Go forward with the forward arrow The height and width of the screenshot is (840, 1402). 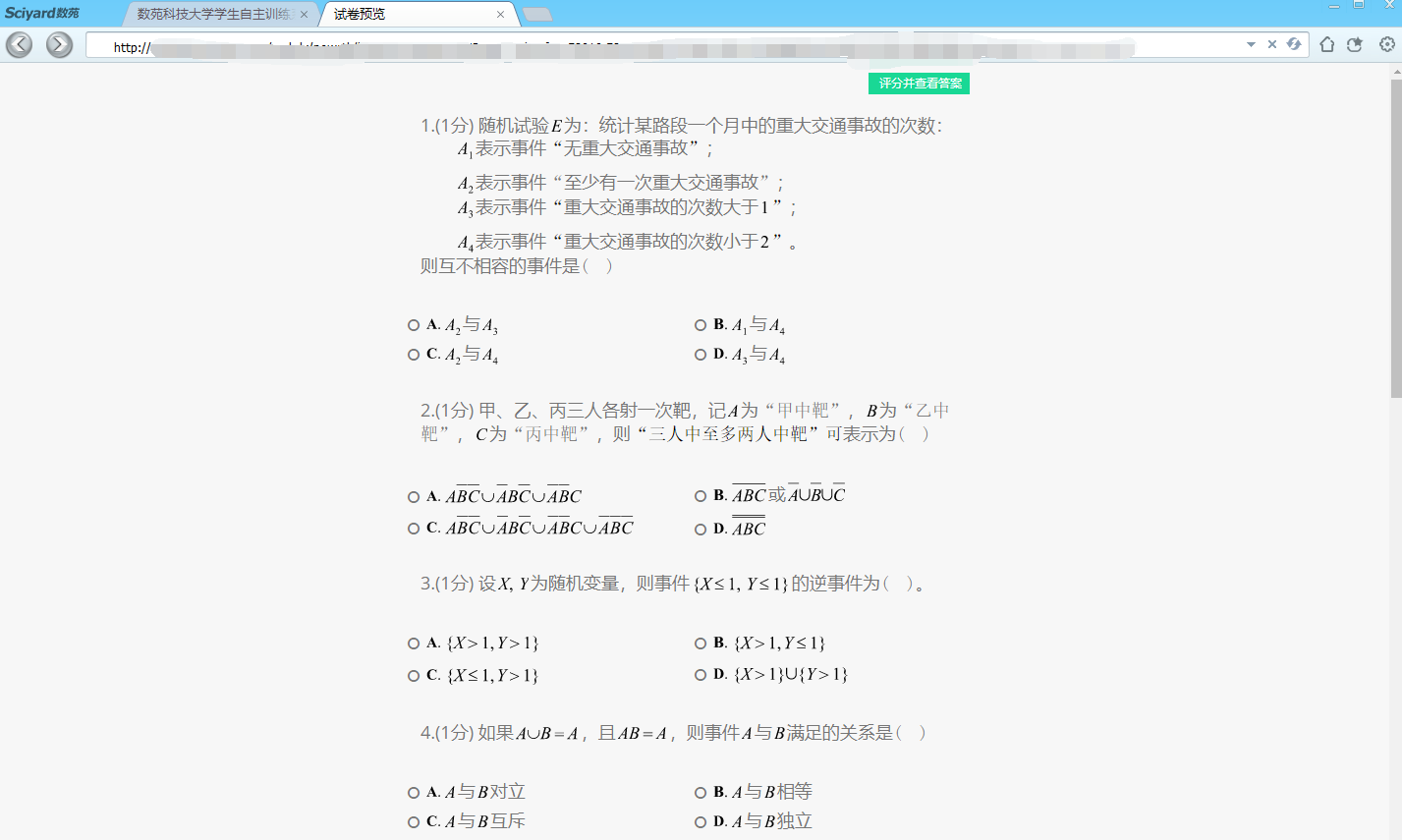59,44
